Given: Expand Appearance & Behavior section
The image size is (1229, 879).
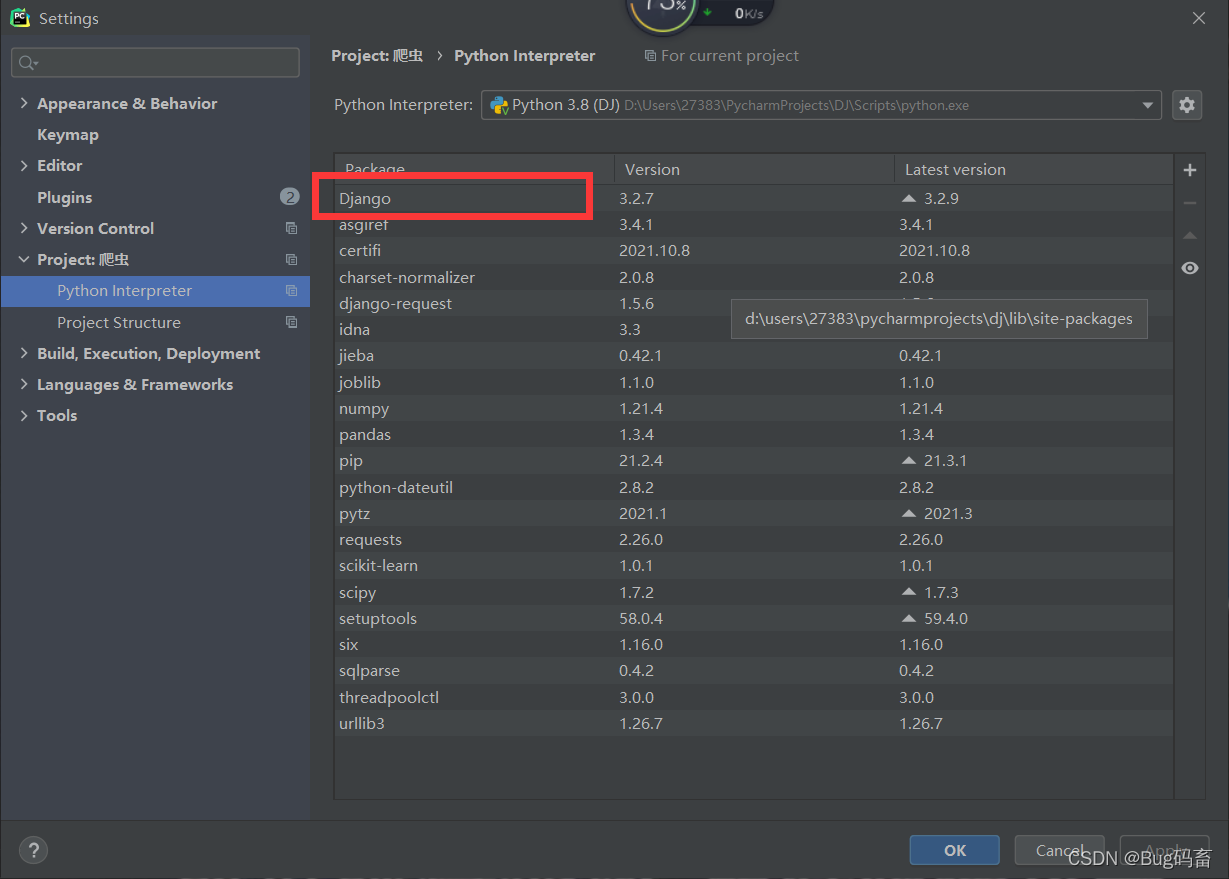Looking at the screenshot, I should (x=24, y=103).
